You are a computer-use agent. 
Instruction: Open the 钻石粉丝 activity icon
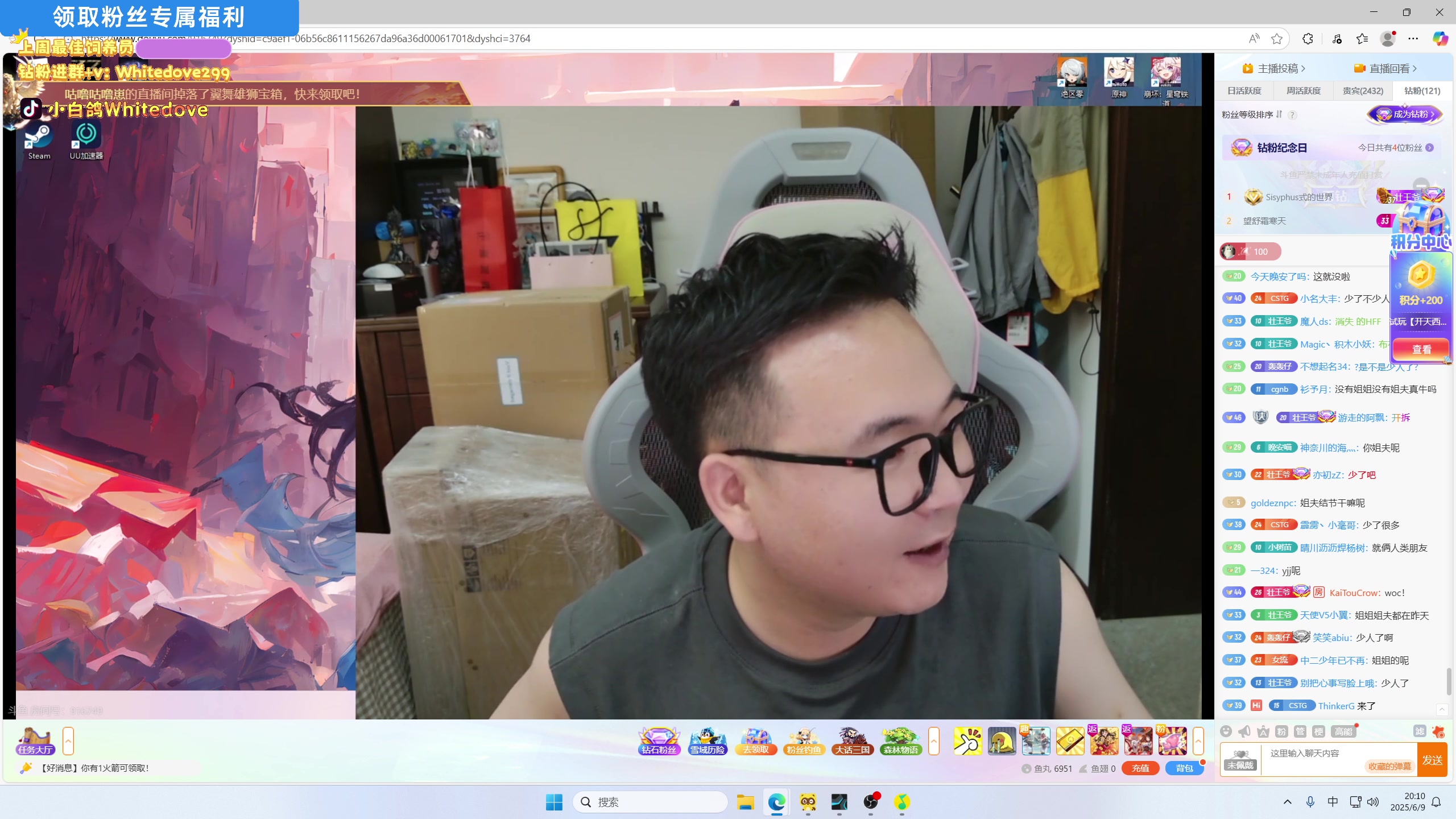click(659, 741)
